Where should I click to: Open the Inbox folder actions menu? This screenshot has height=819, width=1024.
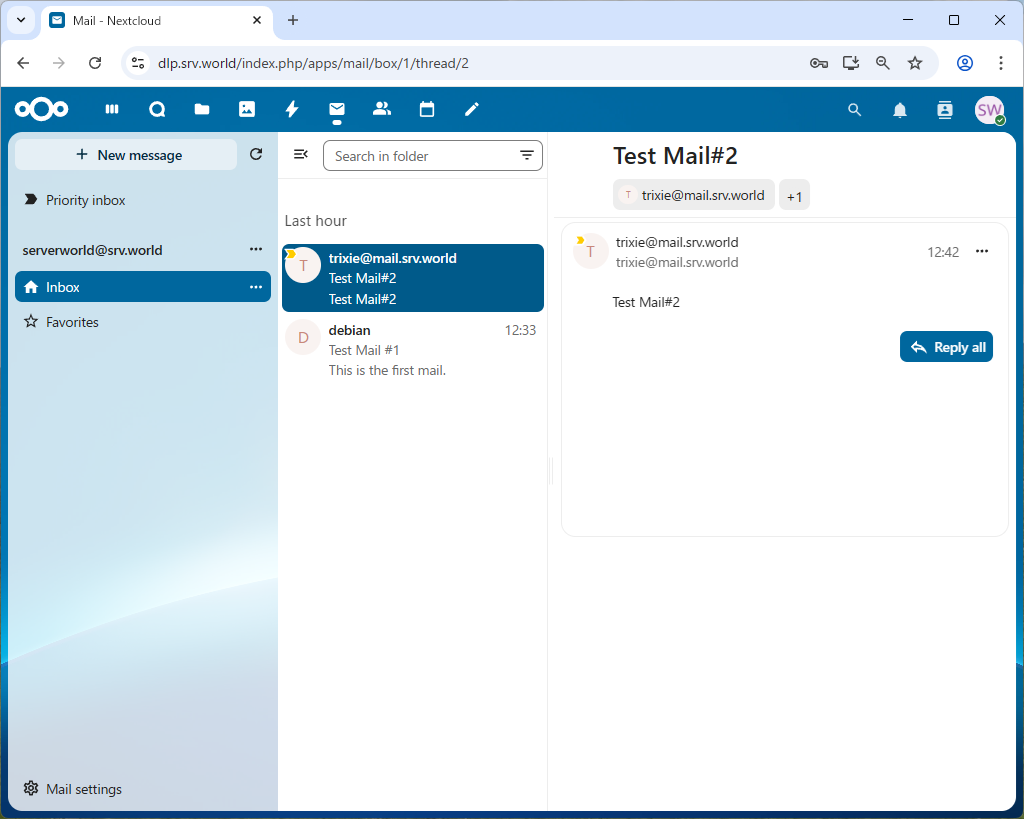(x=256, y=287)
